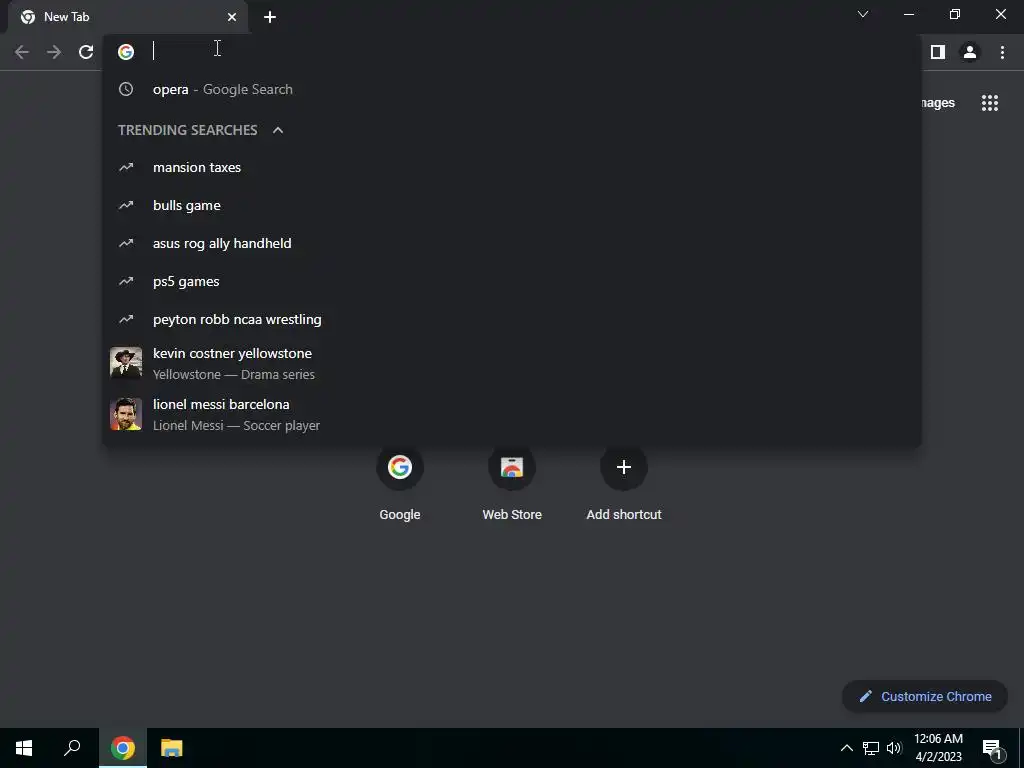Open Chrome's three-dot menu
This screenshot has height=768, width=1024.
(x=1002, y=52)
